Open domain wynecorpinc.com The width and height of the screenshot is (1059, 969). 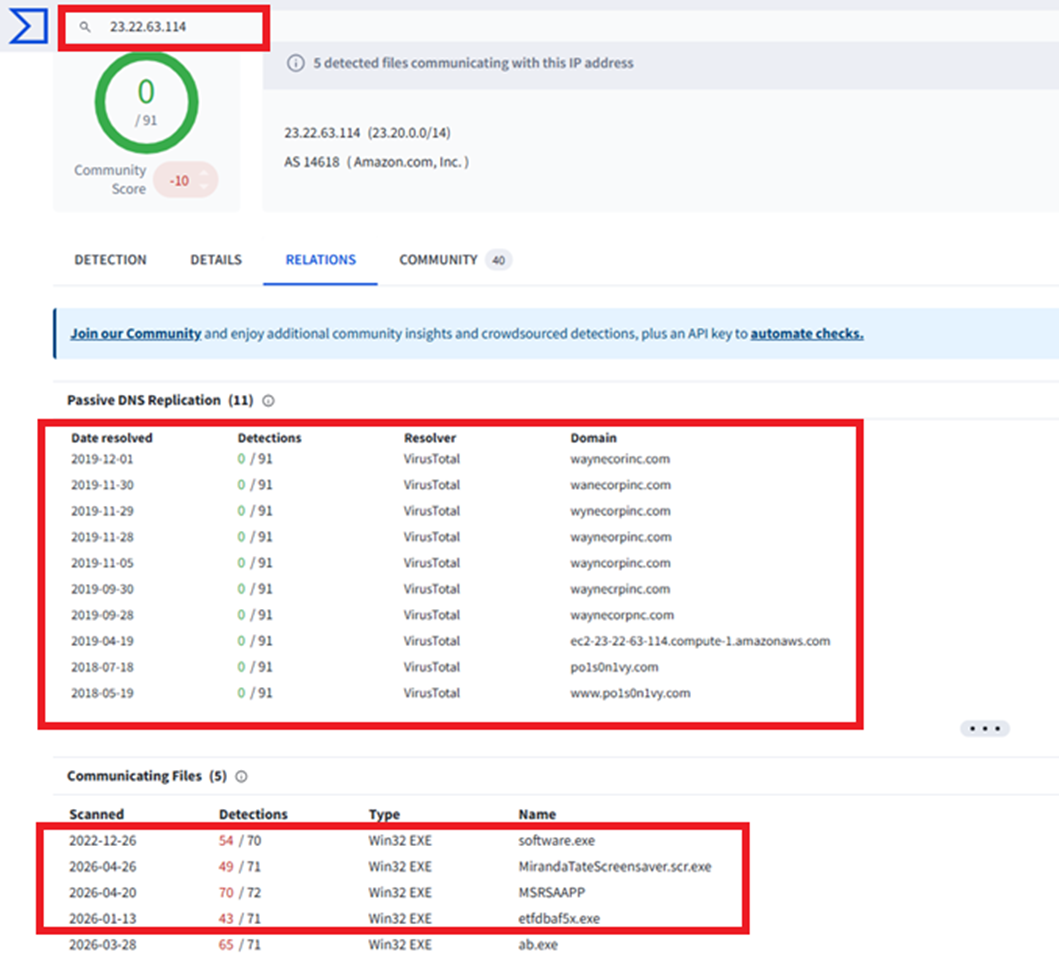(x=620, y=511)
